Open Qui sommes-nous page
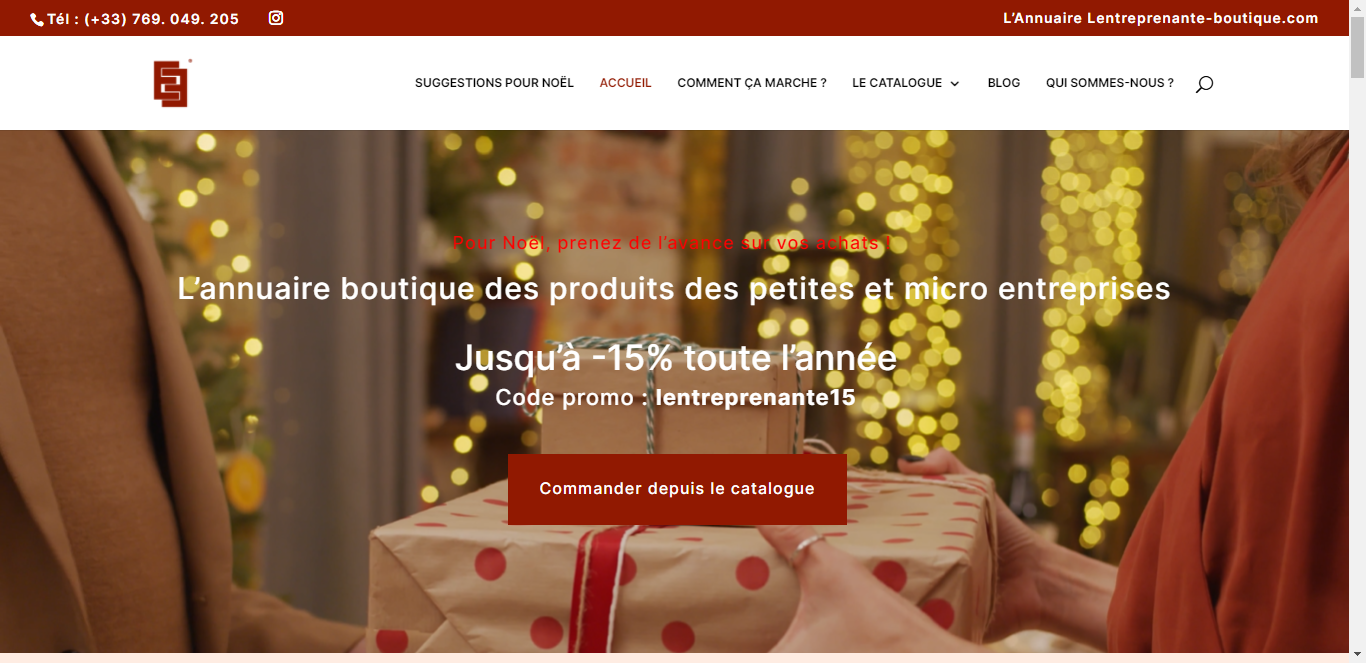Viewport: 1366px width, 663px height. coord(1110,83)
